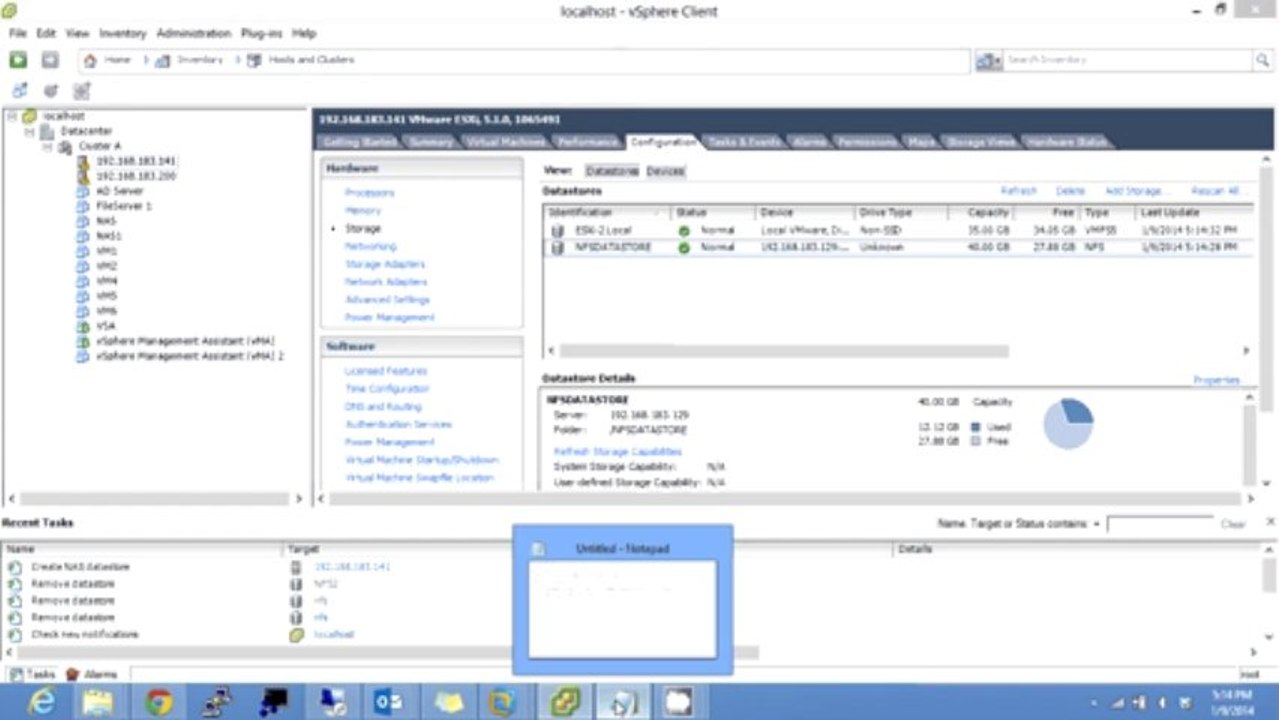Click the Hosts and Clusters breadcrumb icon
This screenshot has height=720, width=1279.
tap(254, 60)
